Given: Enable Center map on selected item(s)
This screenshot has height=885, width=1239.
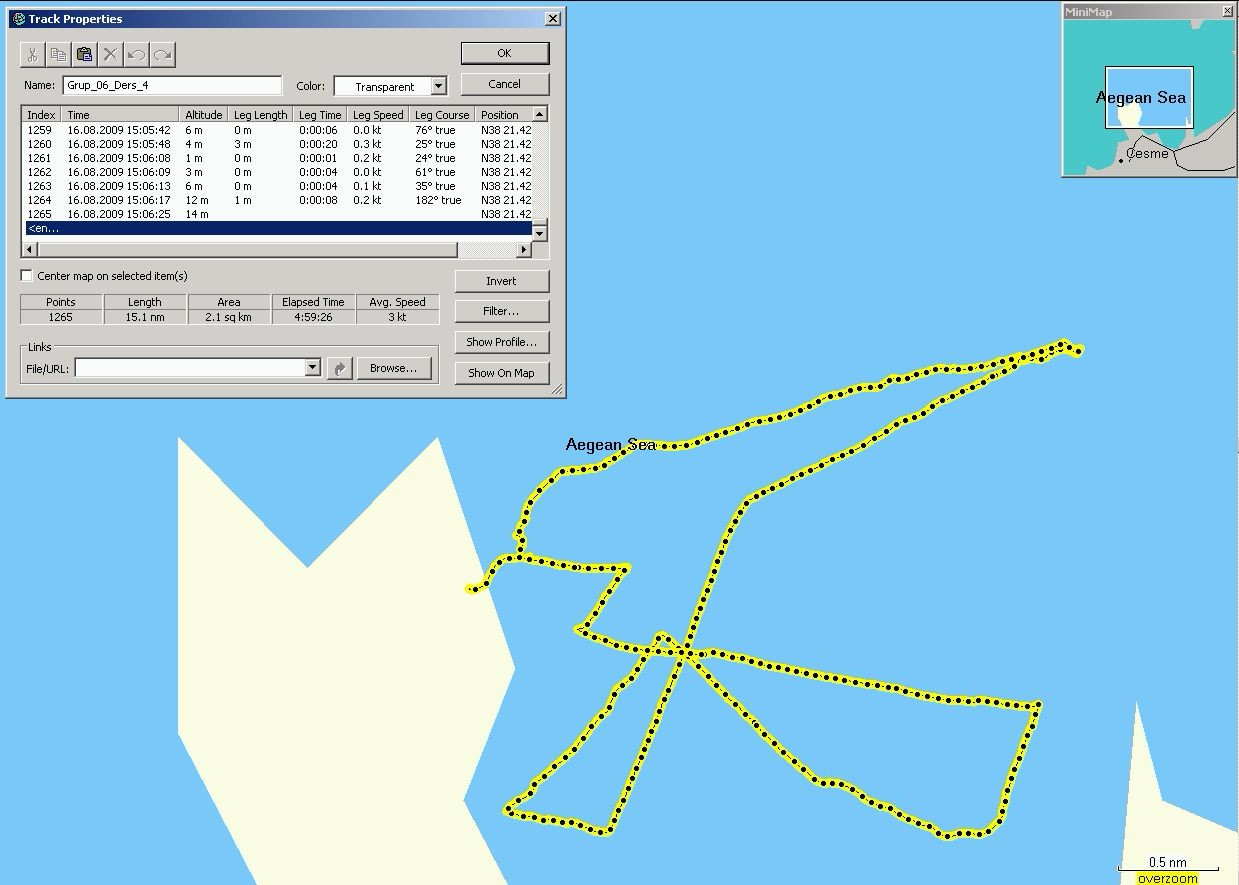Looking at the screenshot, I should [x=27, y=276].
